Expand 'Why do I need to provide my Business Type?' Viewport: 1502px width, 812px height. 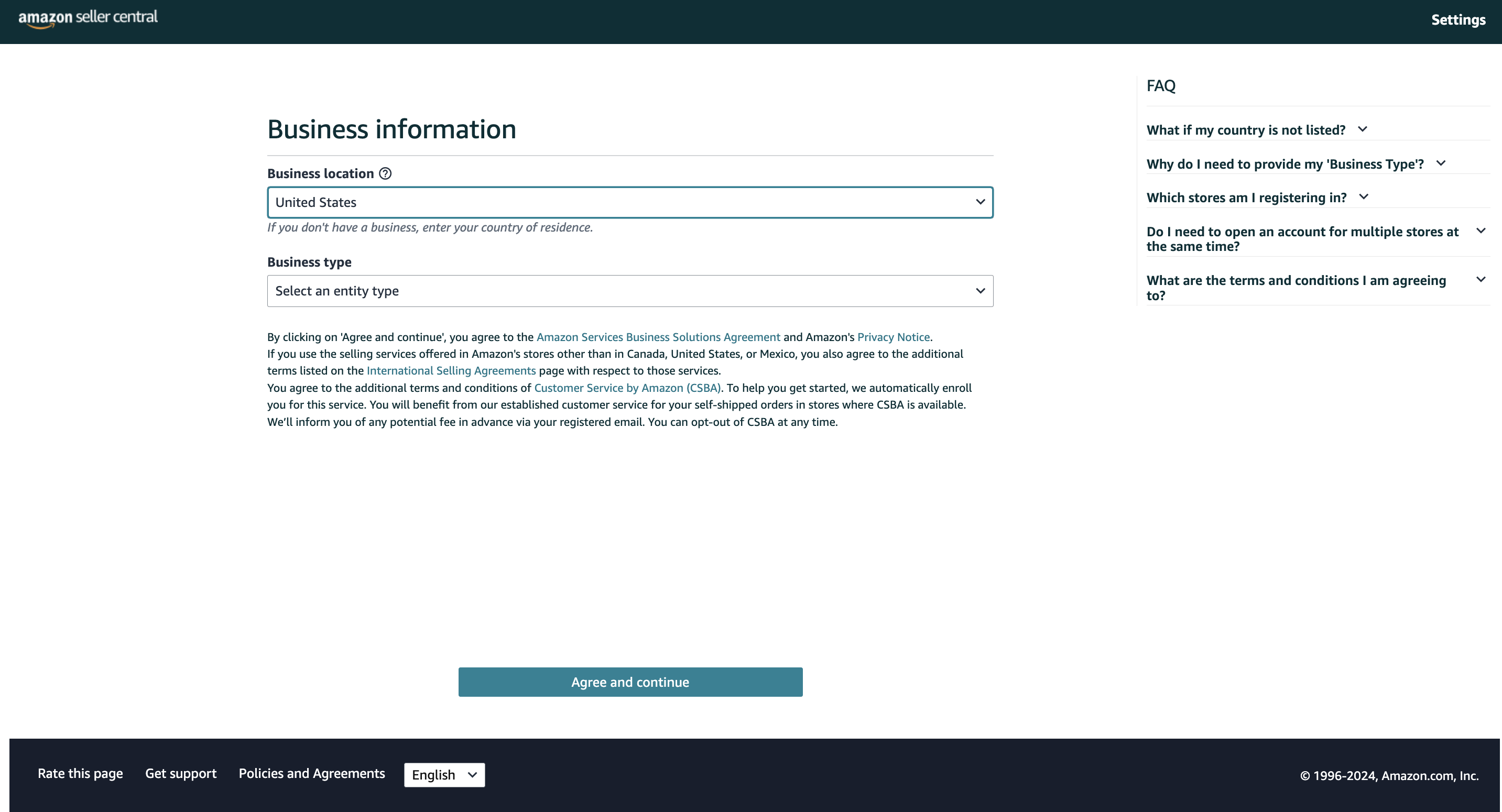click(x=1296, y=164)
